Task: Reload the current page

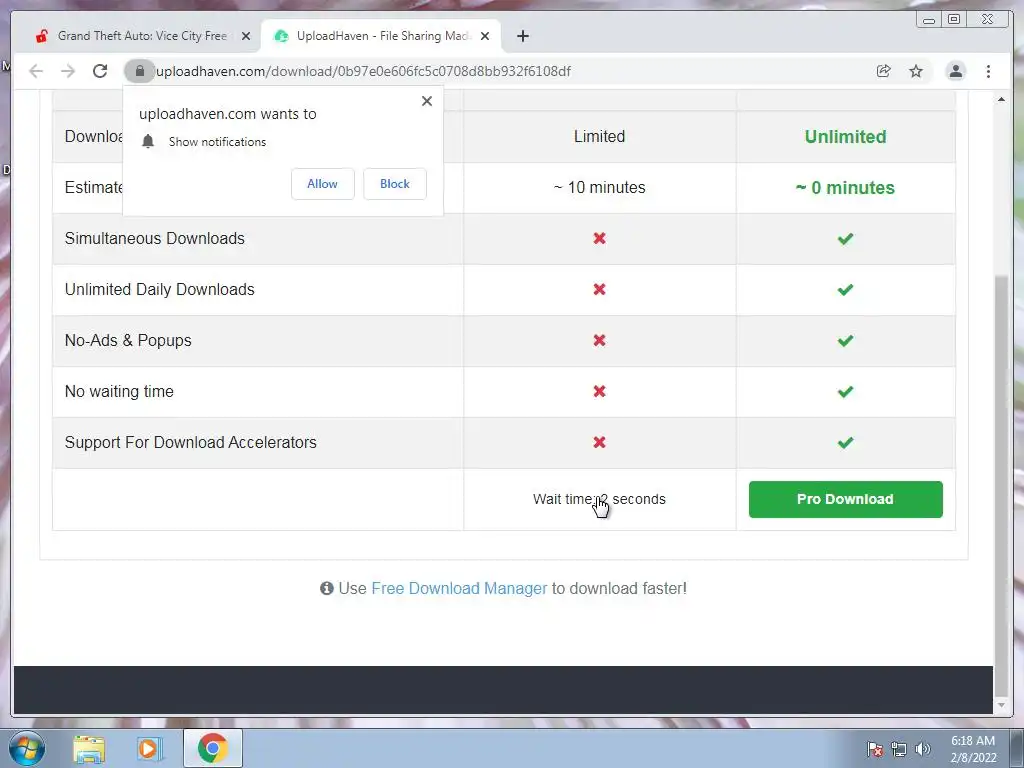Action: point(100,71)
